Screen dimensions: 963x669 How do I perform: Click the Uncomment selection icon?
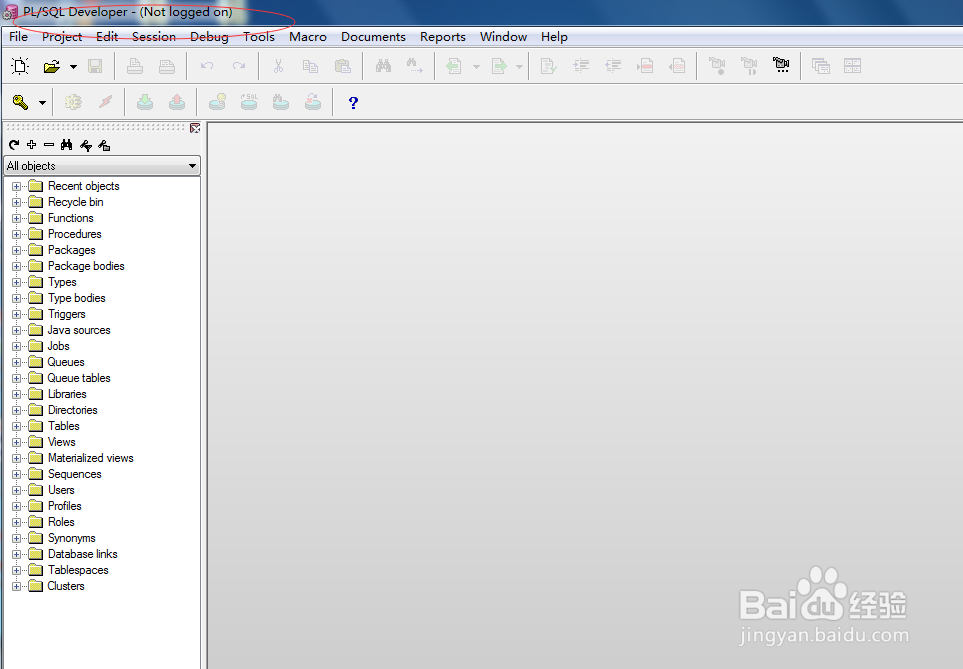[677, 66]
